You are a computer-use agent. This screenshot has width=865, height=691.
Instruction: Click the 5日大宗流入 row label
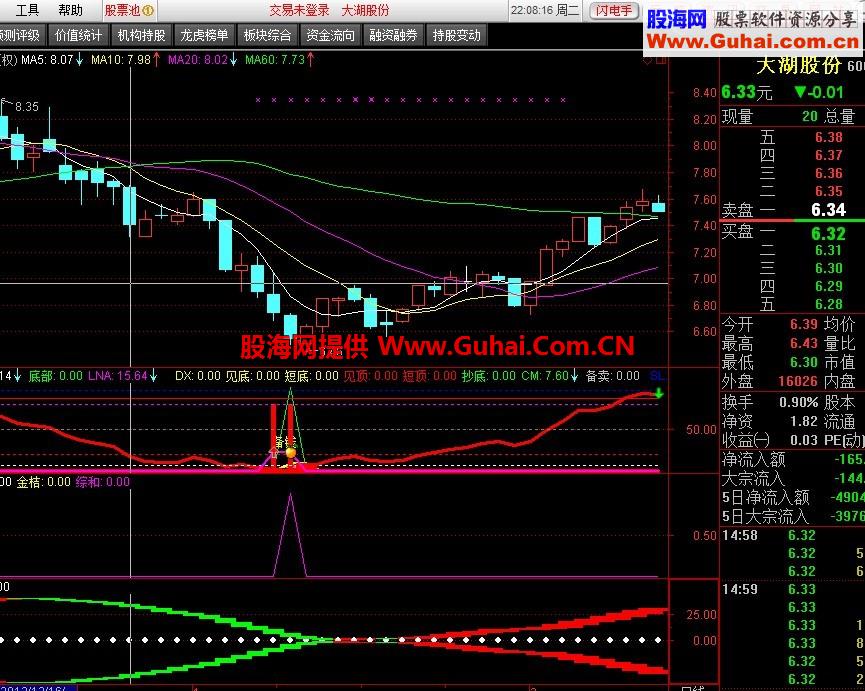point(765,516)
